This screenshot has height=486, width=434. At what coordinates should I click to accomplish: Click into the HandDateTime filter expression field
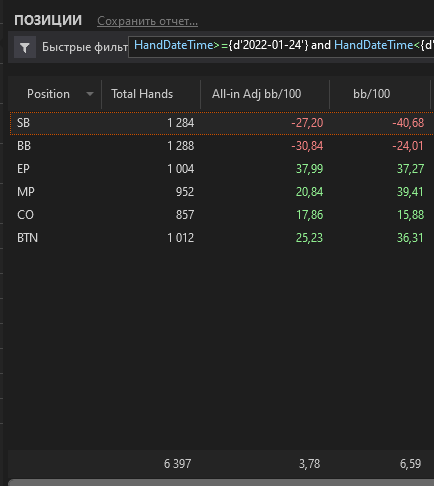coord(281,47)
